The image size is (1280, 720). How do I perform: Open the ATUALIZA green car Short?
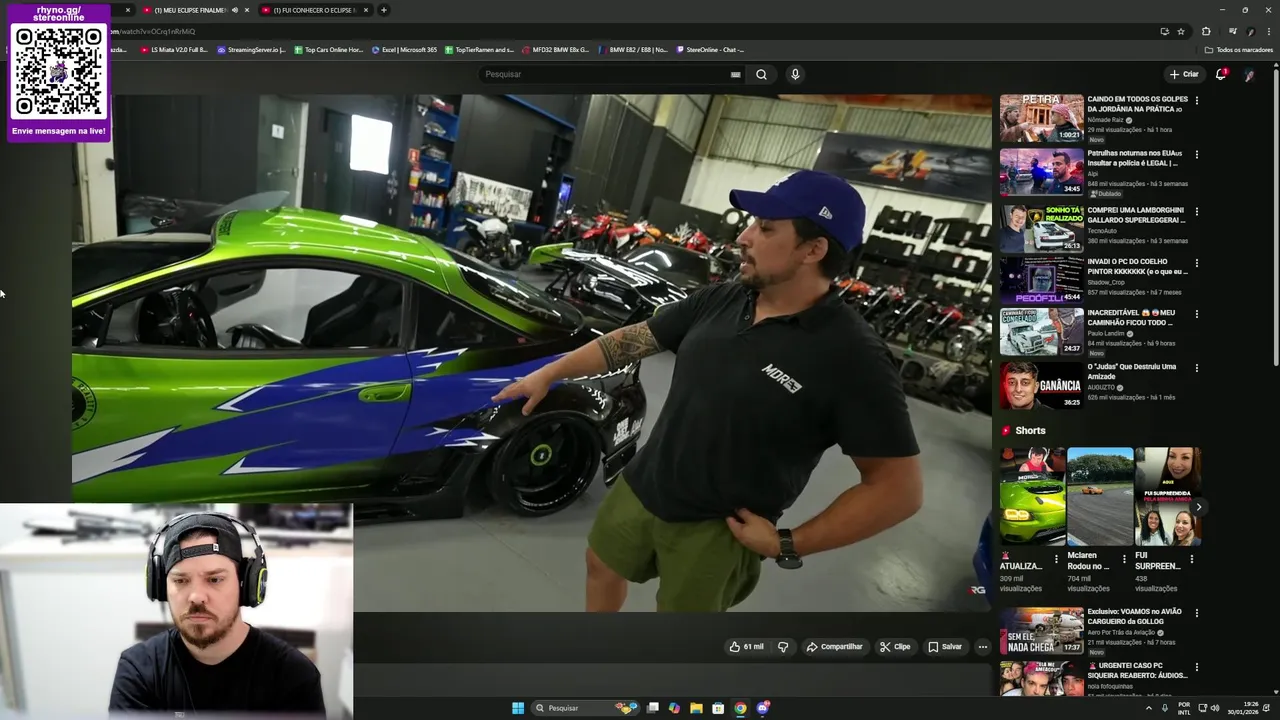coord(1032,496)
